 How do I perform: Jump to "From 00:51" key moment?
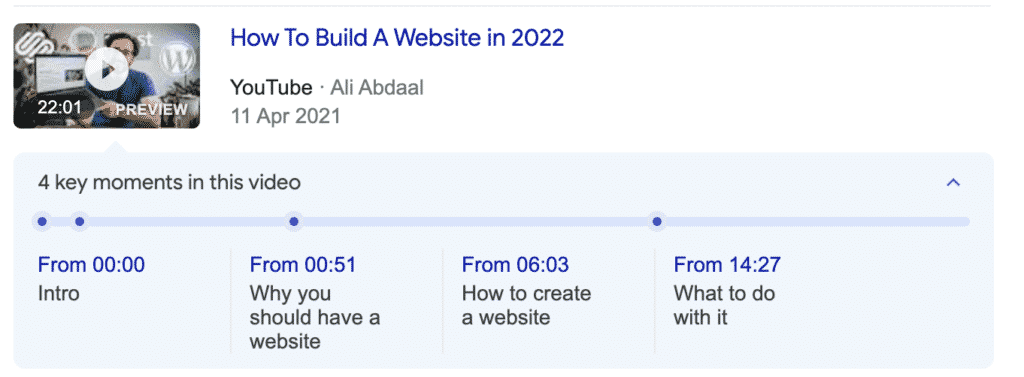coord(303,265)
